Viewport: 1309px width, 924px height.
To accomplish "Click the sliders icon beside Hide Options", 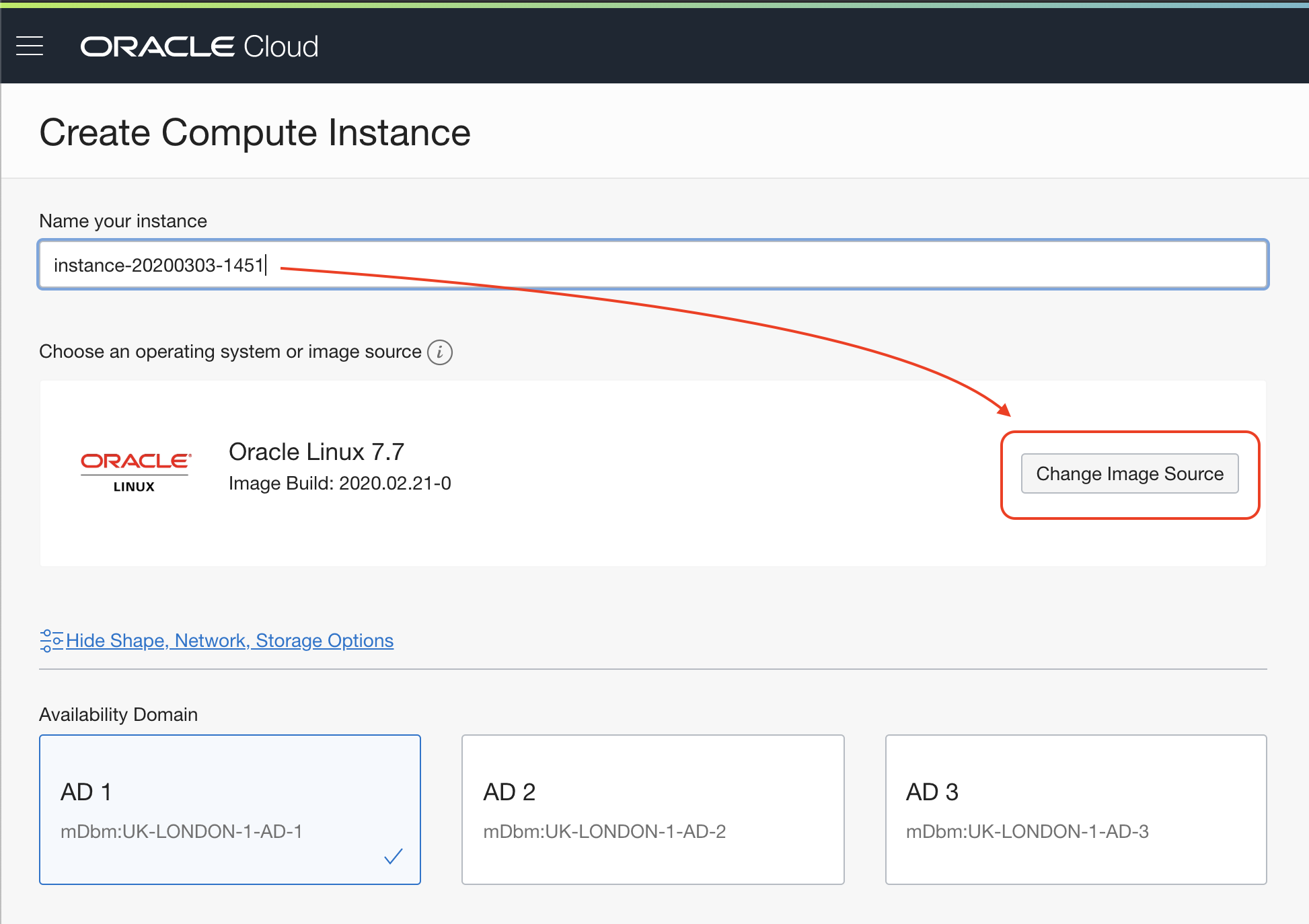I will coord(50,641).
